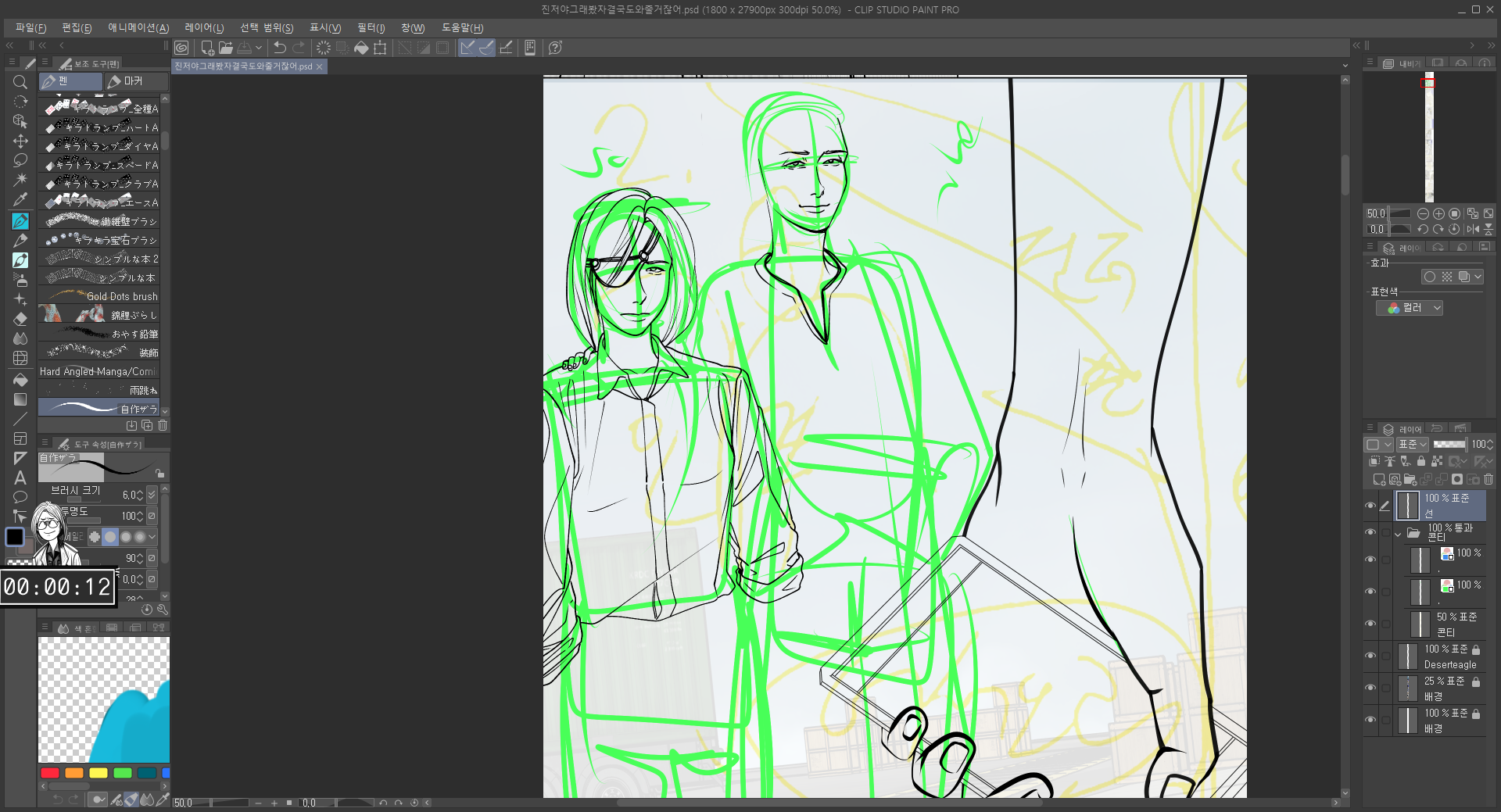
Task: Select the Eraser tool
Action: click(x=20, y=319)
